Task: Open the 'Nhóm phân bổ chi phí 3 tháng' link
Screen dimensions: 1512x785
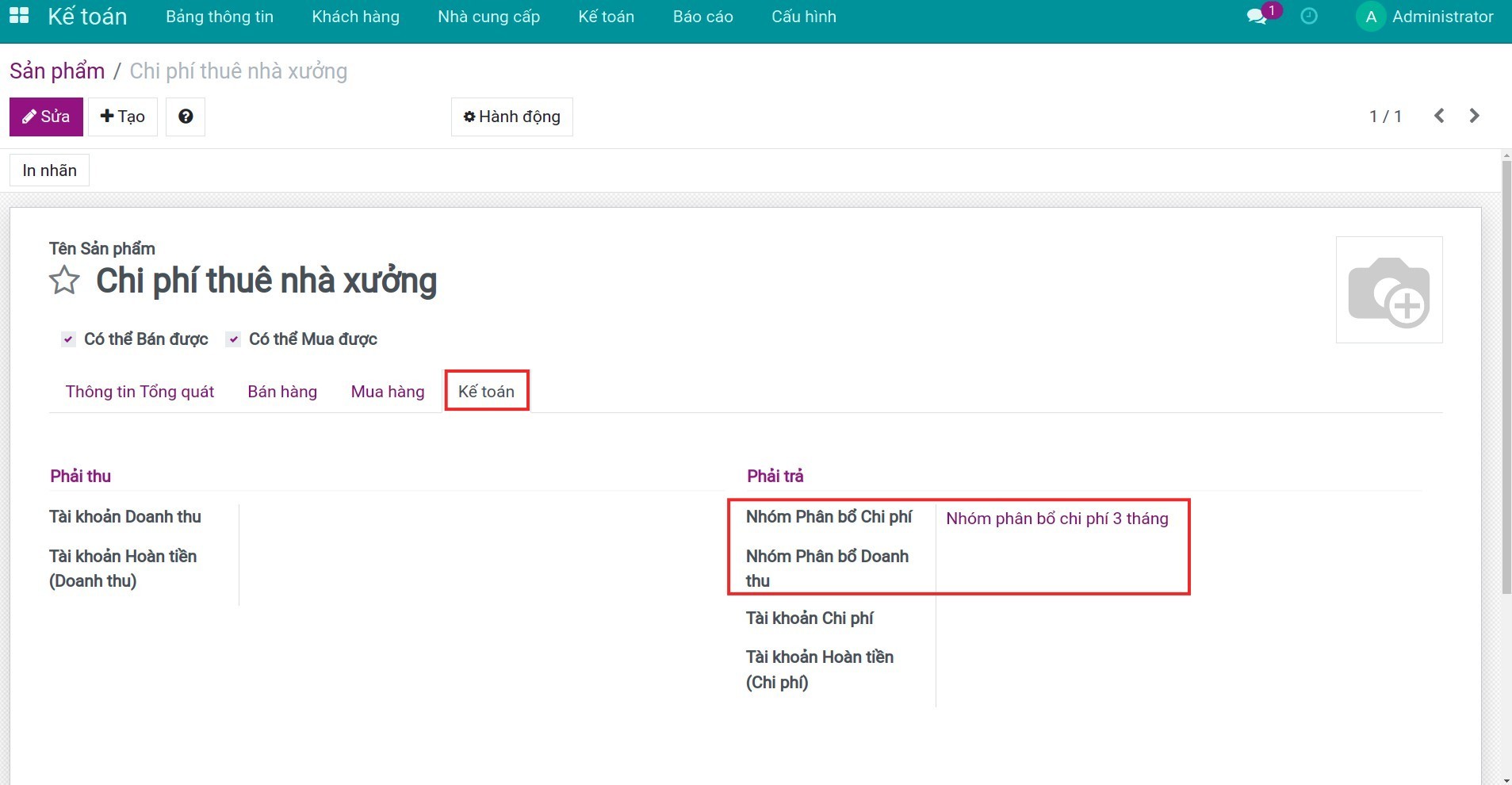Action: 1057,519
